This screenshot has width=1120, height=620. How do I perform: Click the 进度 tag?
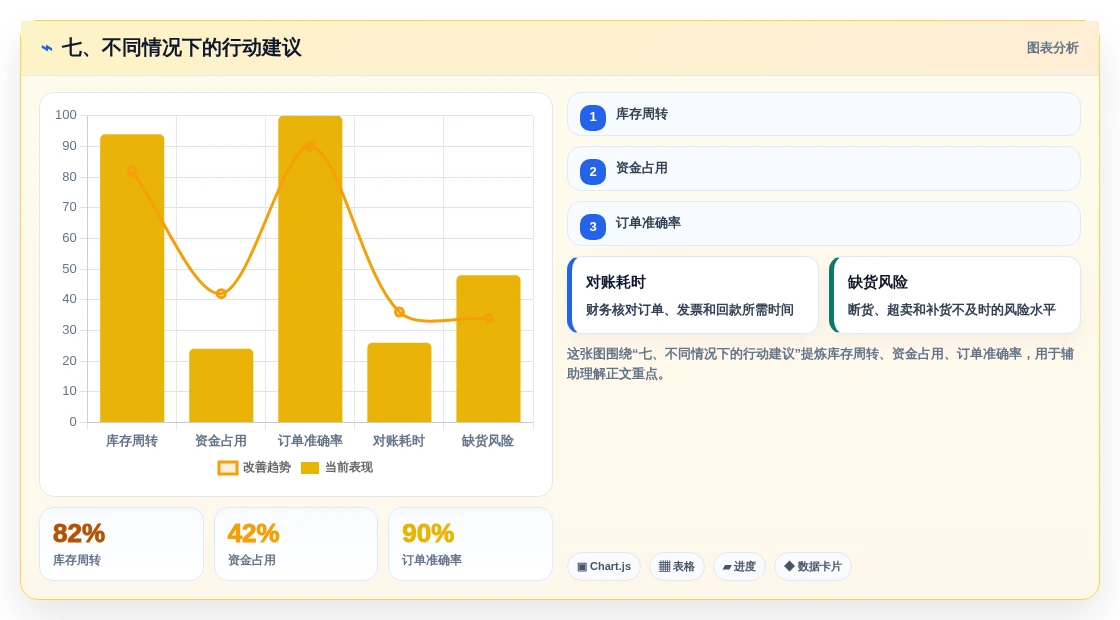click(x=739, y=566)
